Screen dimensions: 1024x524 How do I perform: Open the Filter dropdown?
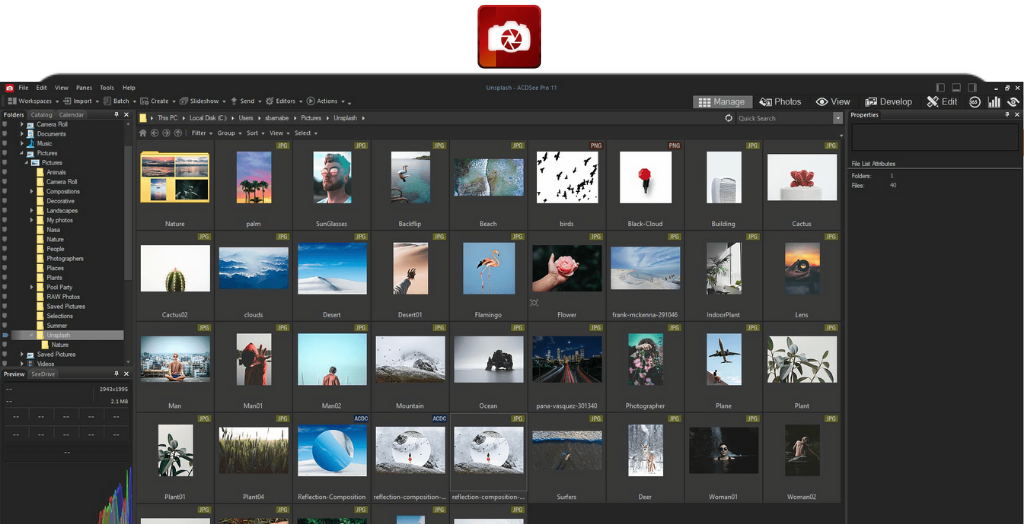200,133
